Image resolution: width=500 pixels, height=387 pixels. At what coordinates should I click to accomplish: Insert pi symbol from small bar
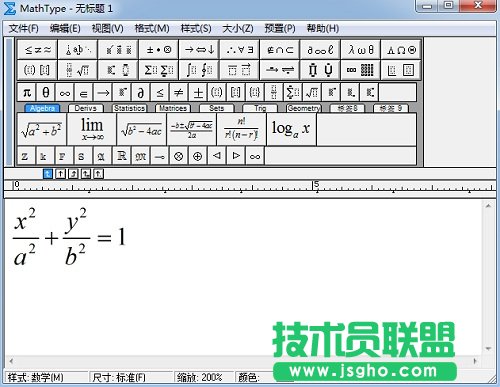(27, 92)
